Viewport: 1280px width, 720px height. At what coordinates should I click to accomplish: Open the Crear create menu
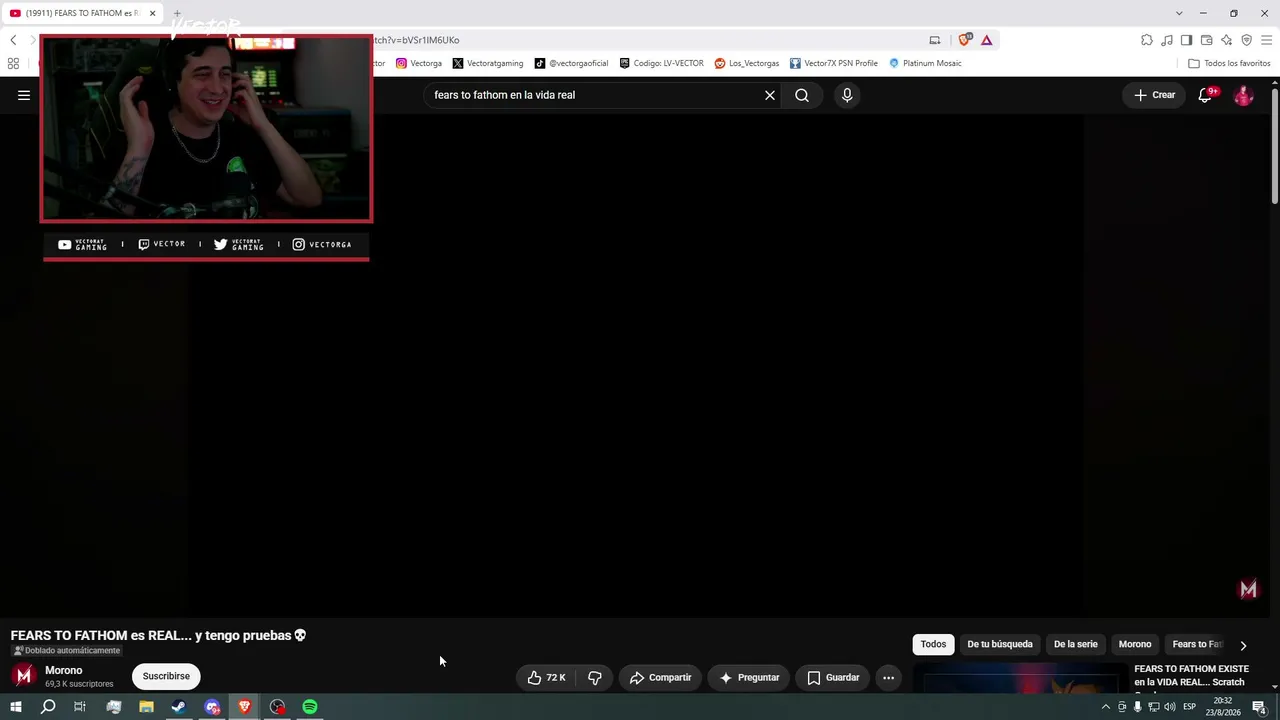[x=1154, y=95]
